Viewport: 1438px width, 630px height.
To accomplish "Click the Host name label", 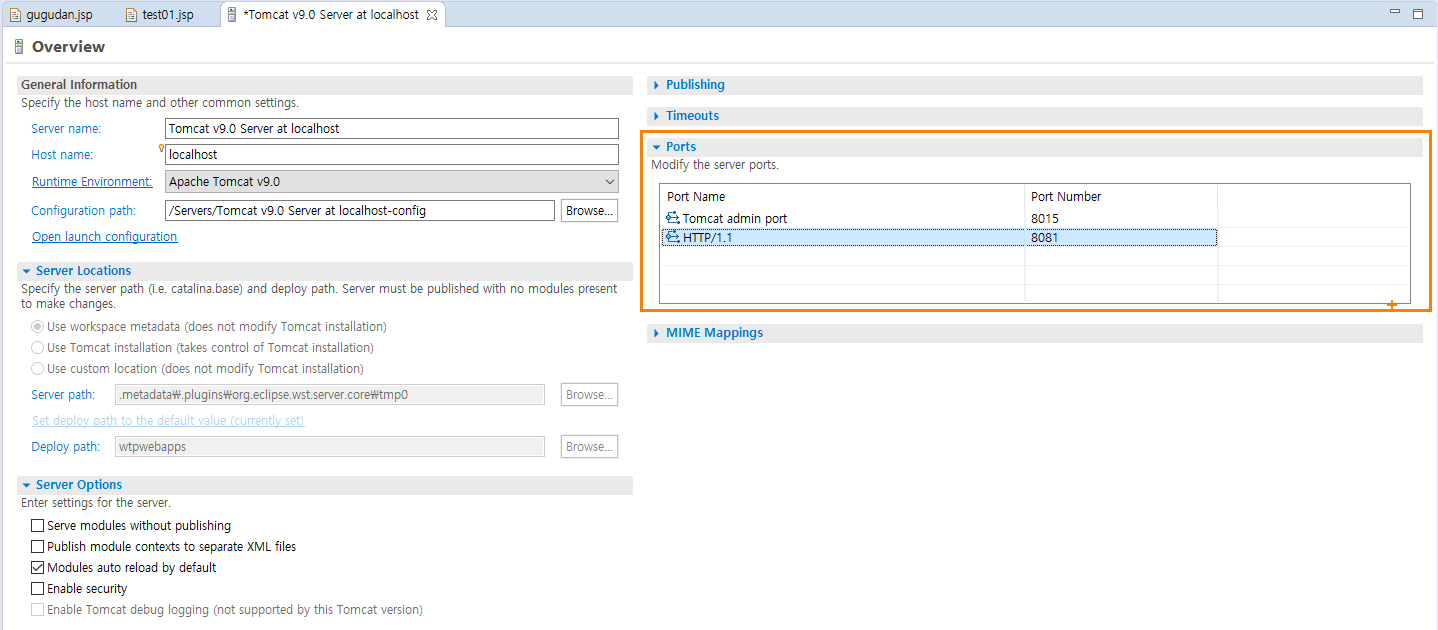I will pyautogui.click(x=62, y=155).
